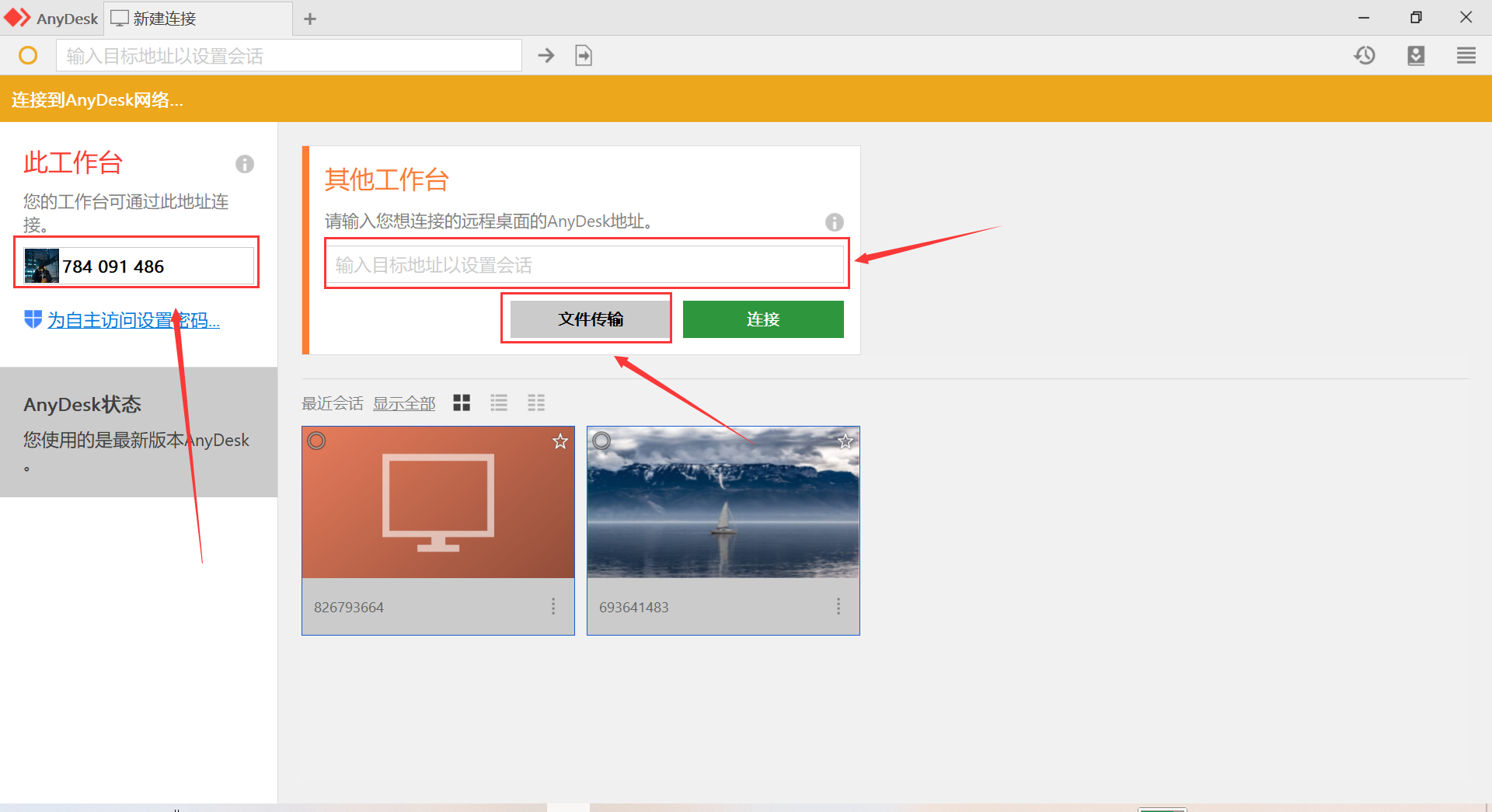Switch to detailed list view
1492x812 pixels.
(536, 403)
